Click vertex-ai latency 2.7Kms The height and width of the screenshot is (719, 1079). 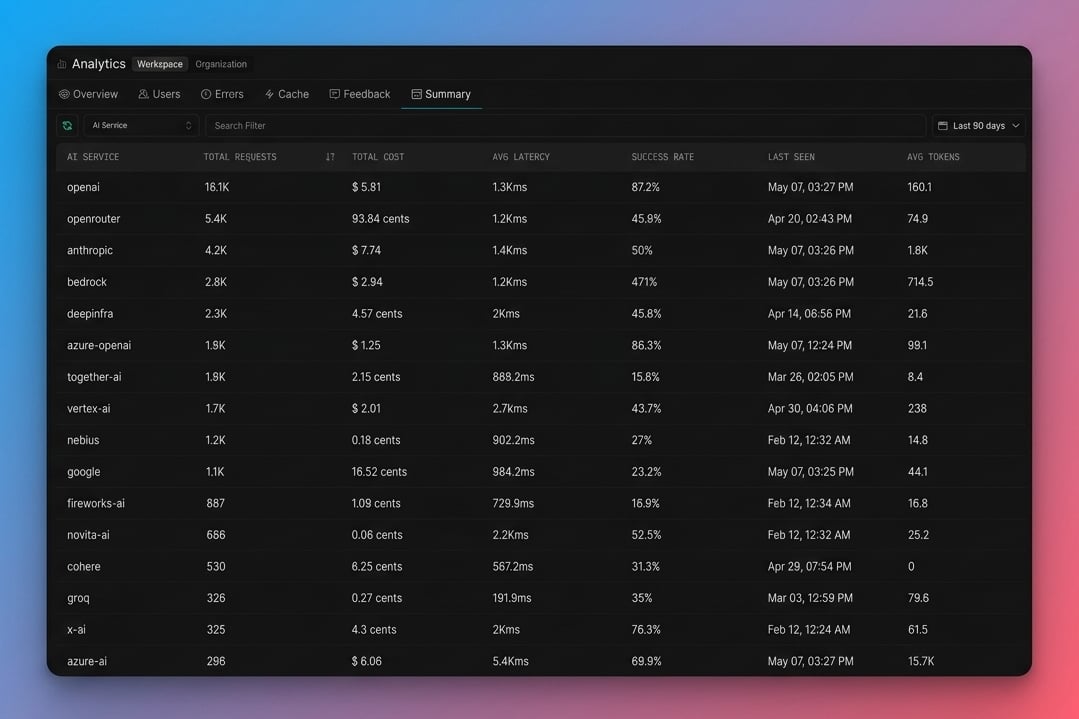[x=510, y=409]
